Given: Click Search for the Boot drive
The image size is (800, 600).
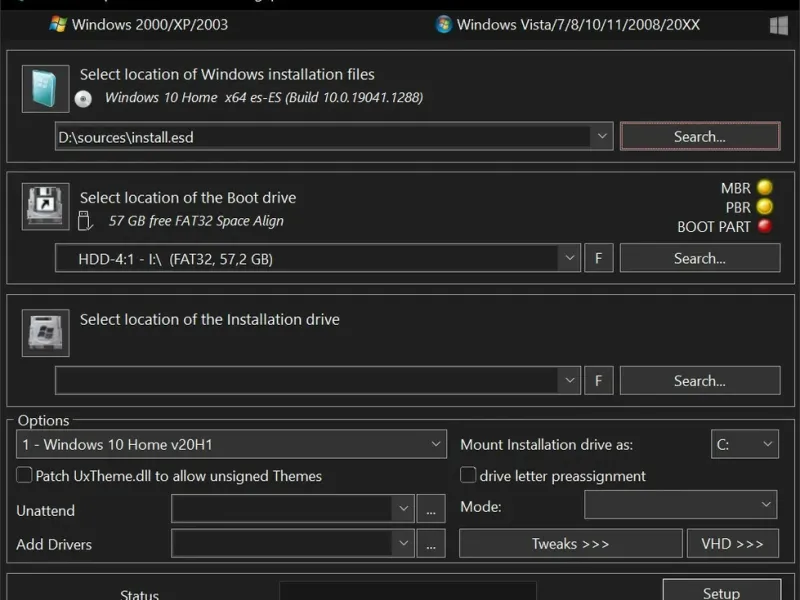Looking at the screenshot, I should coord(700,258).
